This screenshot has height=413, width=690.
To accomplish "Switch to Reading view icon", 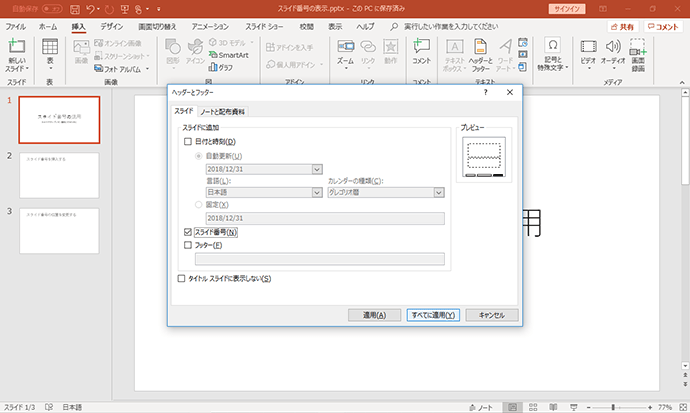I will pyautogui.click(x=553, y=407).
